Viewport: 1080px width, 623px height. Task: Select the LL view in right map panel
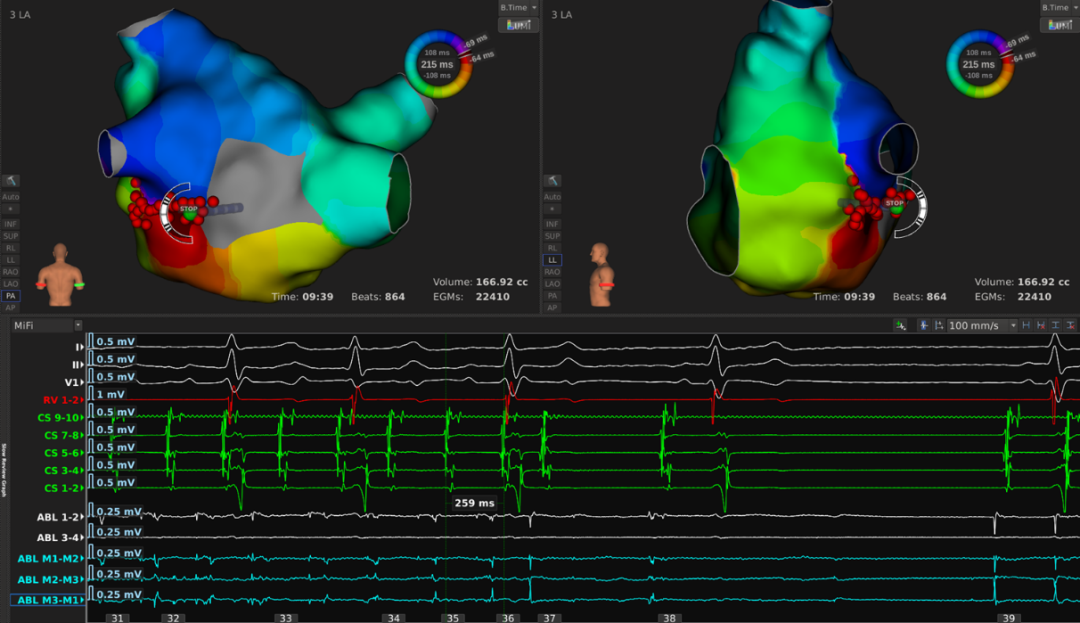click(x=552, y=260)
